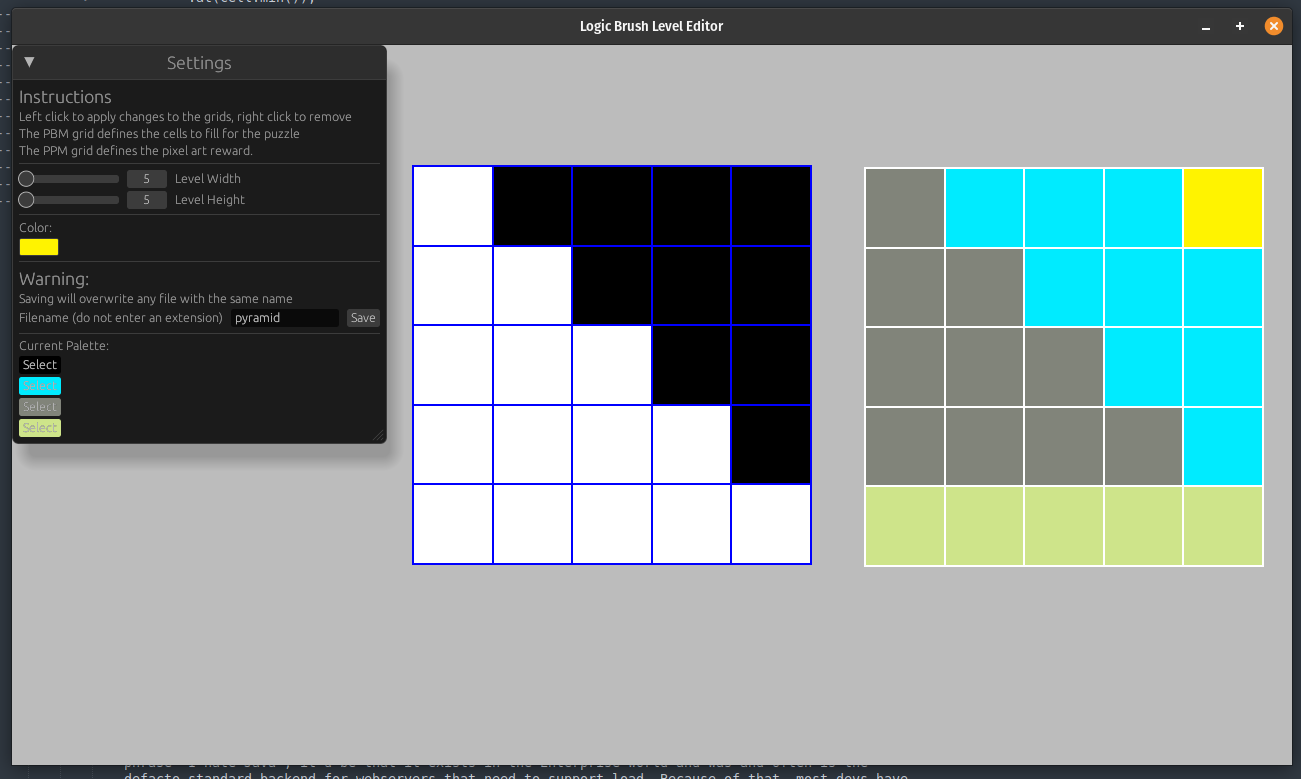Viewport: 1301px width, 779px height.
Task: Select the light green palette color
Action: (x=40, y=428)
